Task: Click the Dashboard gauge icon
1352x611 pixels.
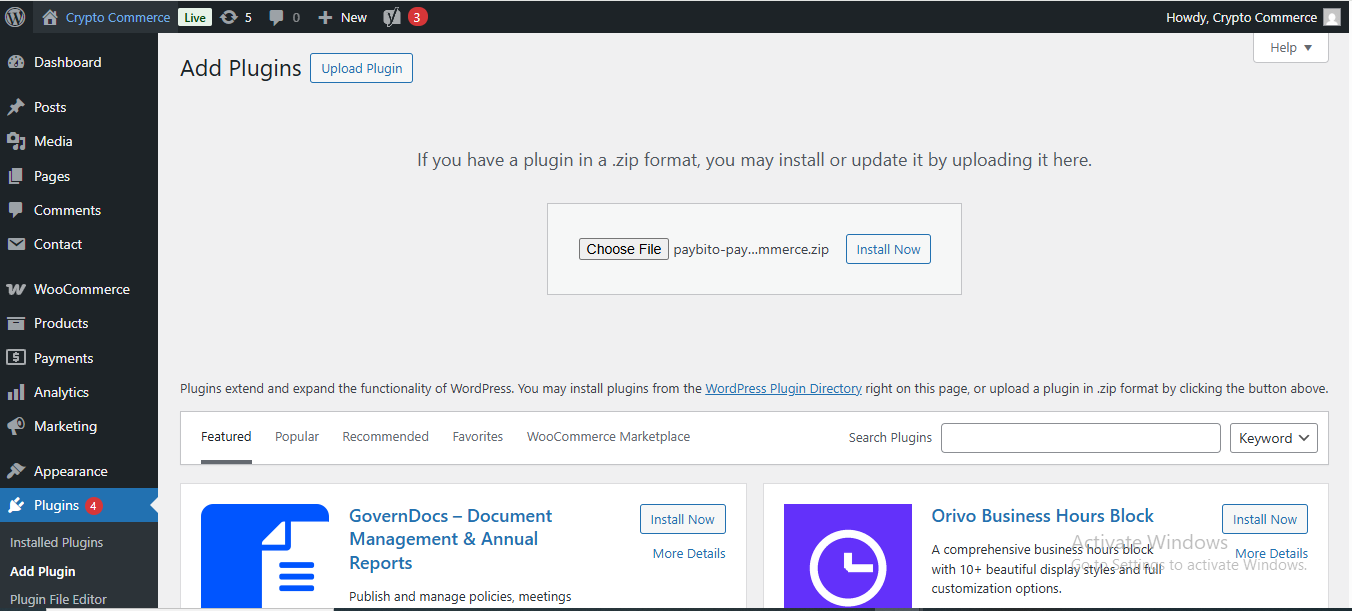Action: (16, 62)
